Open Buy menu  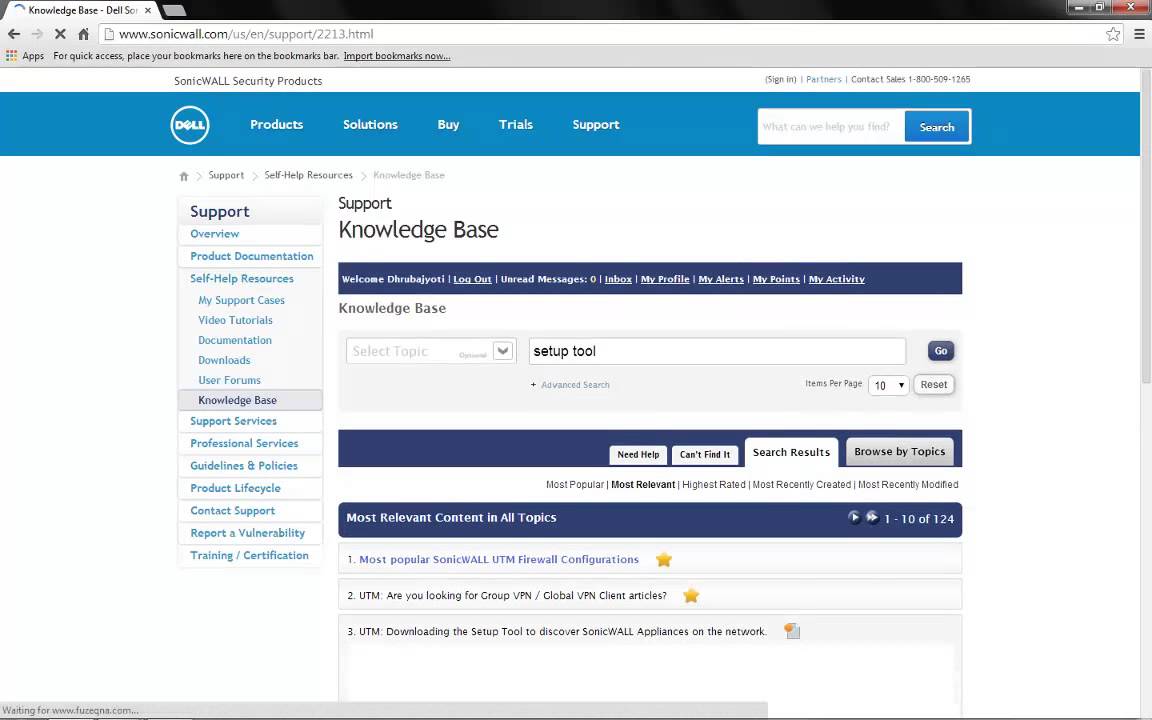(x=448, y=125)
